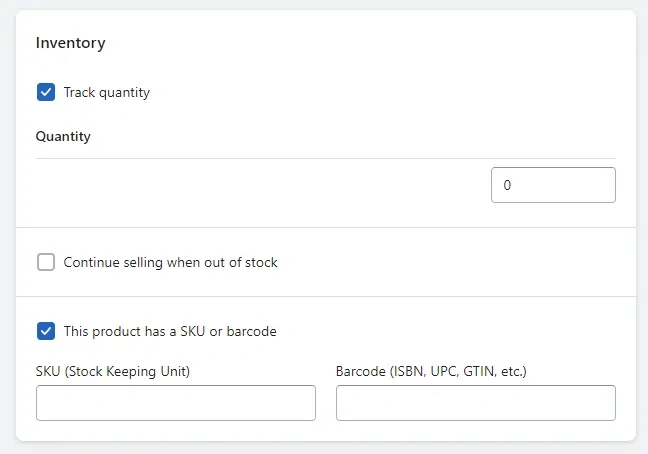Enable the Continue selling when out of stock checkbox
The width and height of the screenshot is (648, 454).
(46, 263)
